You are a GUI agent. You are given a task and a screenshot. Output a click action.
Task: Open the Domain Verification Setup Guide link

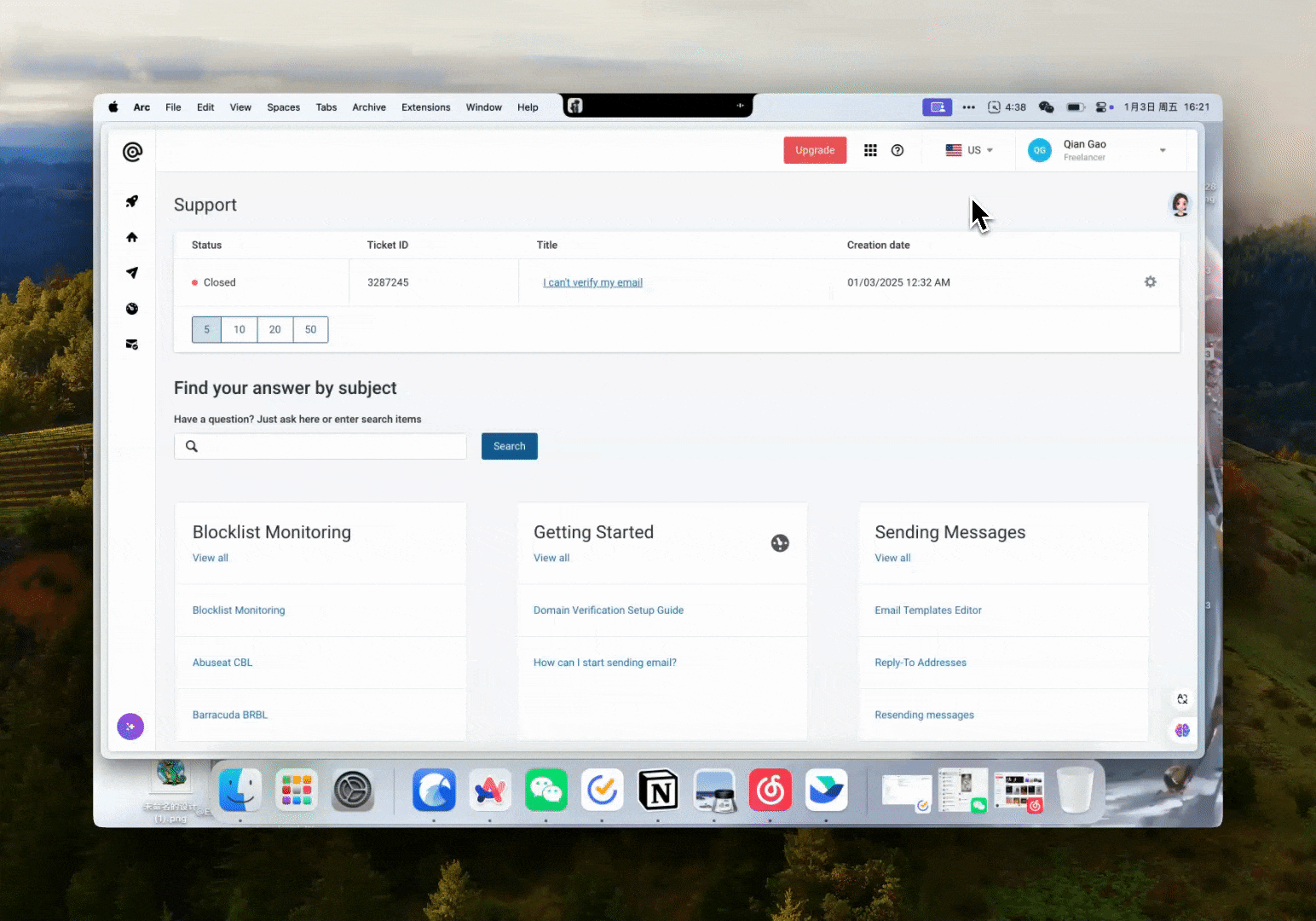[609, 611]
